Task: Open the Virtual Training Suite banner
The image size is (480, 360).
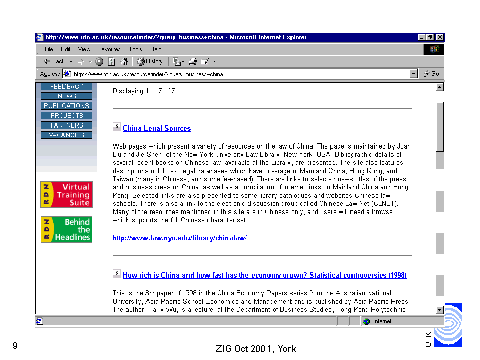Action: 66,195
